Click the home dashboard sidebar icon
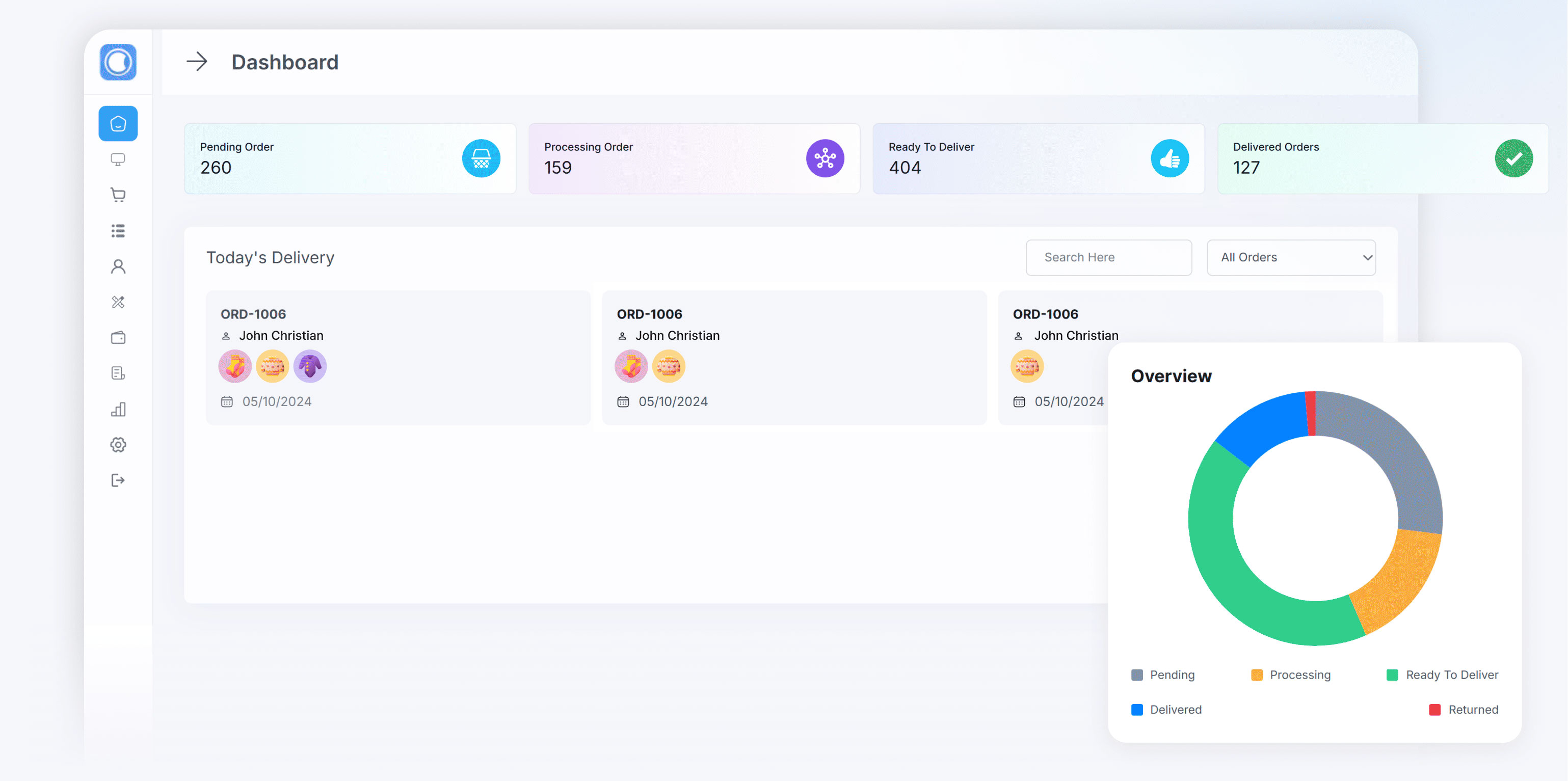 tap(118, 124)
